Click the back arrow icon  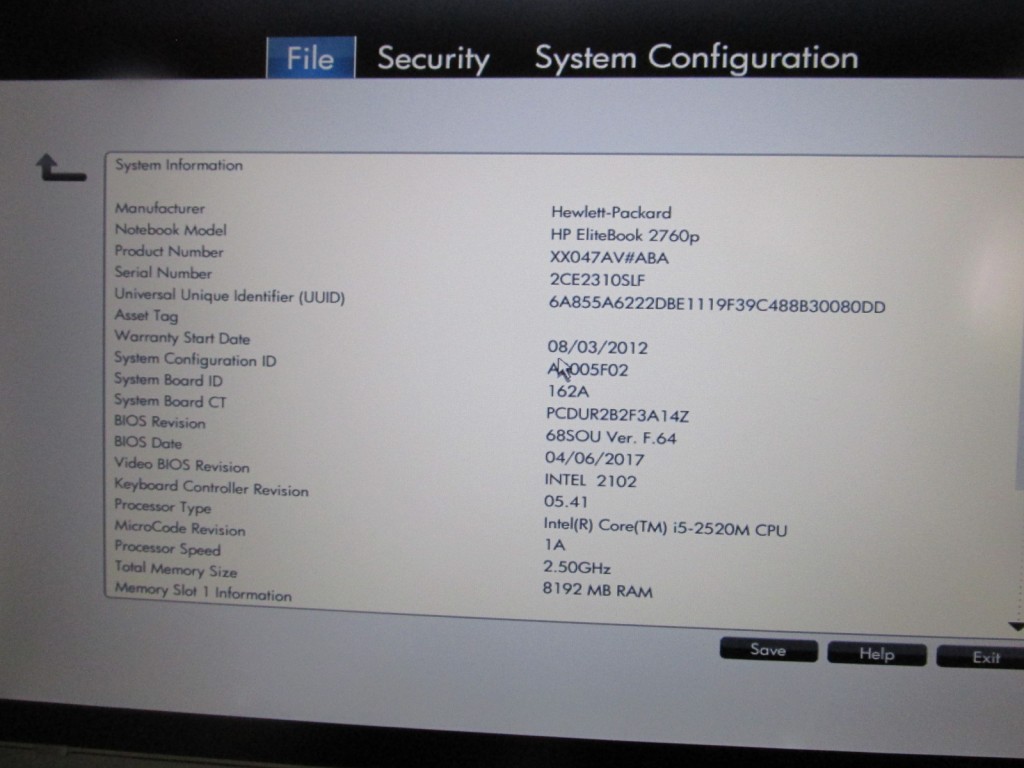[x=61, y=167]
